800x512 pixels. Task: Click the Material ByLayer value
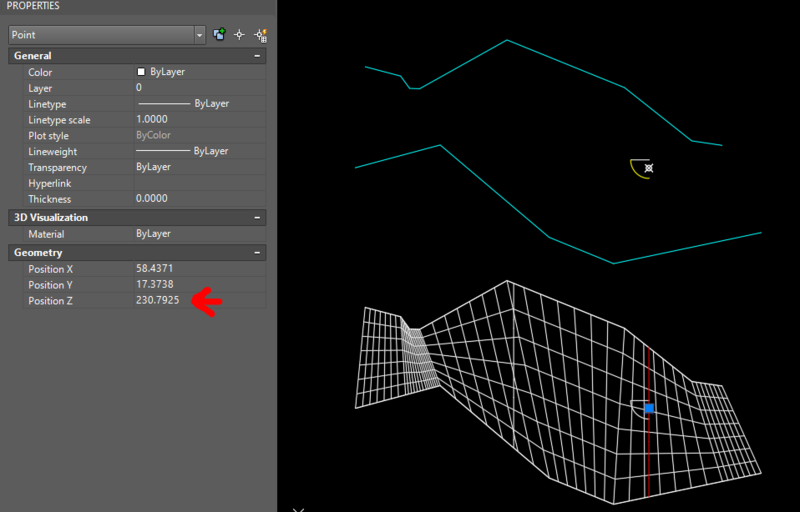[x=198, y=233]
